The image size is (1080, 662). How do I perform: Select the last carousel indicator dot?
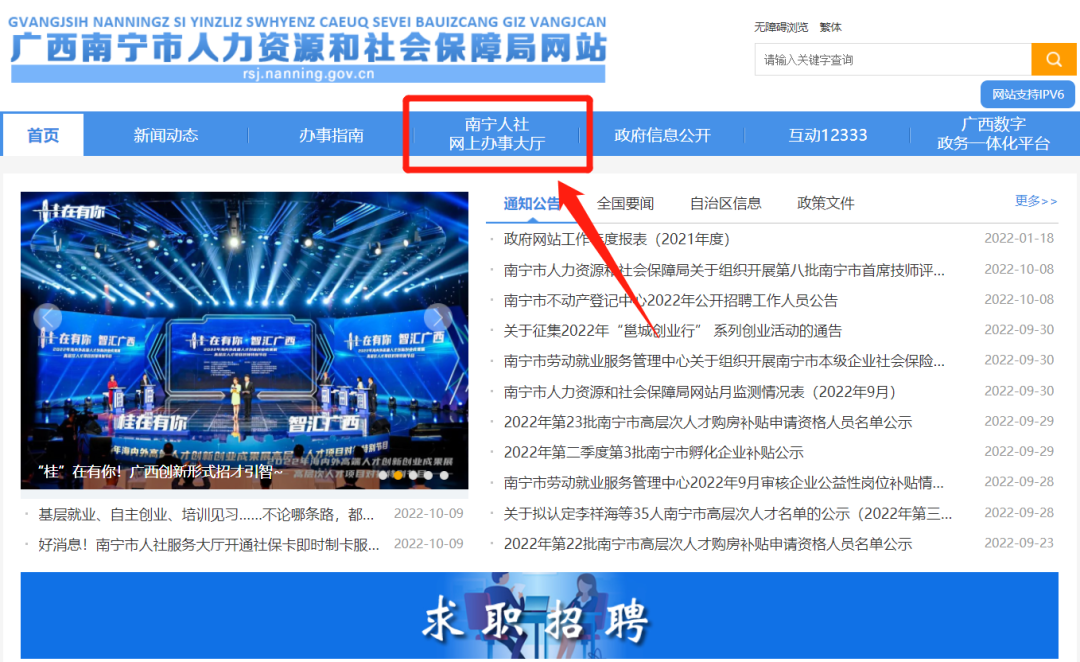click(x=444, y=475)
